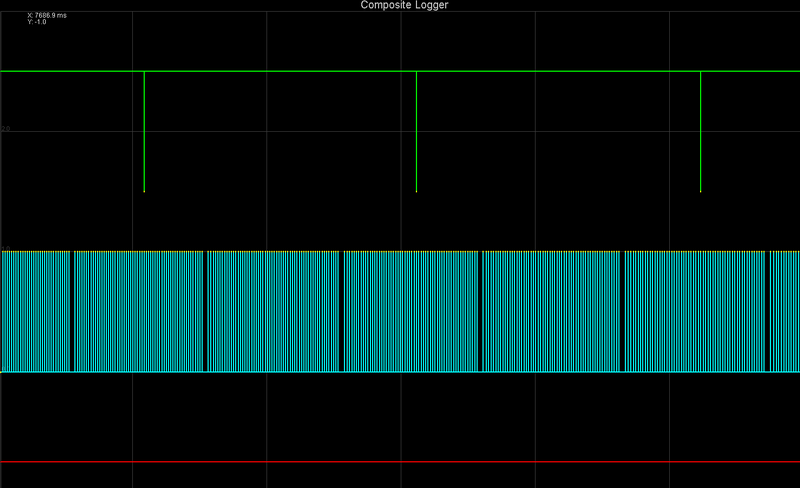Click green trace between first and middle spikes
The image size is (800, 488).
pos(280,72)
